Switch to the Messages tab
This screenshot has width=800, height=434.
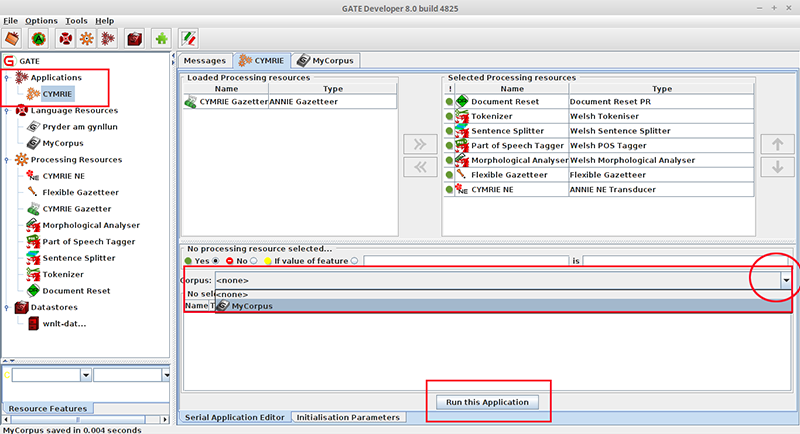point(205,61)
